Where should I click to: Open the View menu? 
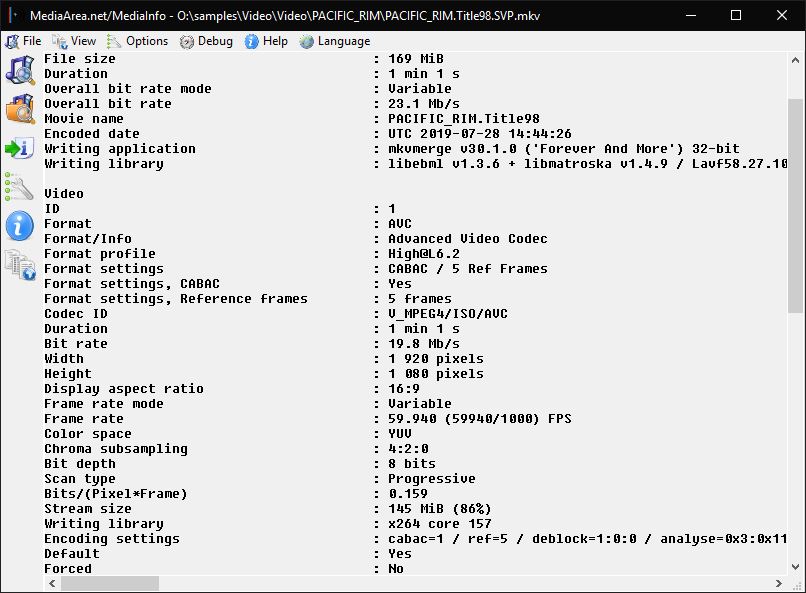(74, 41)
